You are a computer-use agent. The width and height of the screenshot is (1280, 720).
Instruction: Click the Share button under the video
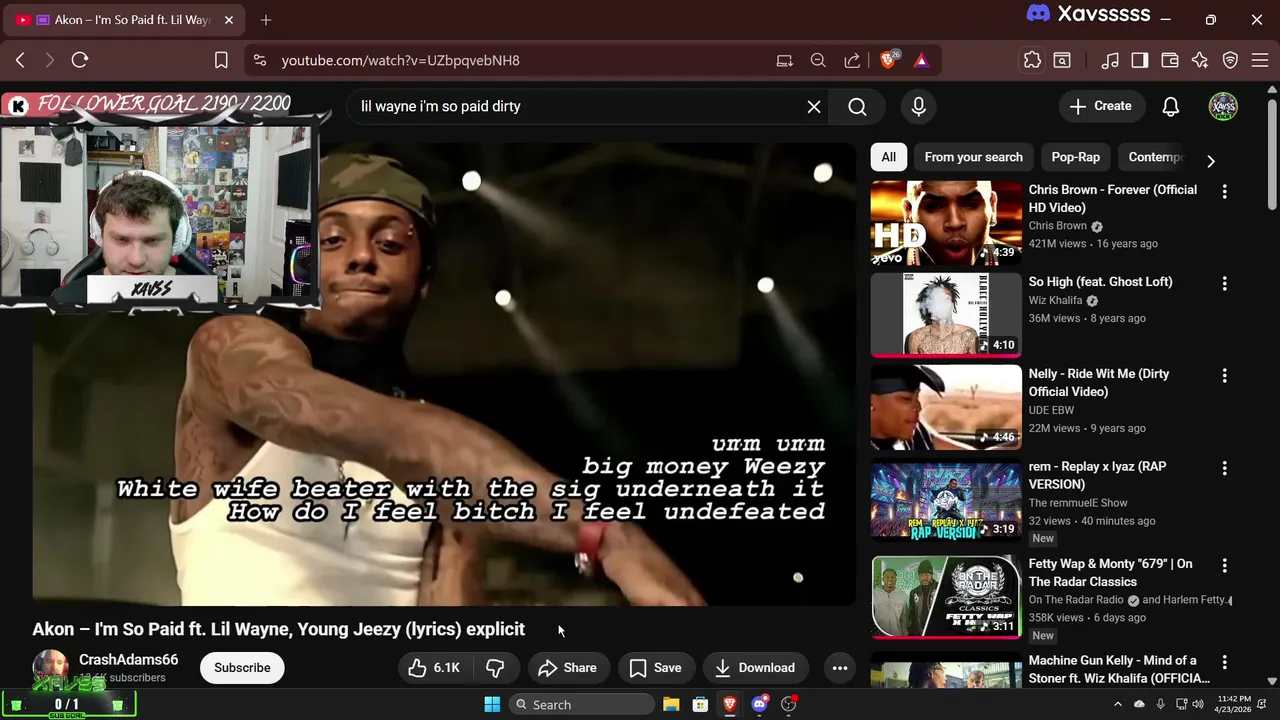pyautogui.click(x=567, y=668)
